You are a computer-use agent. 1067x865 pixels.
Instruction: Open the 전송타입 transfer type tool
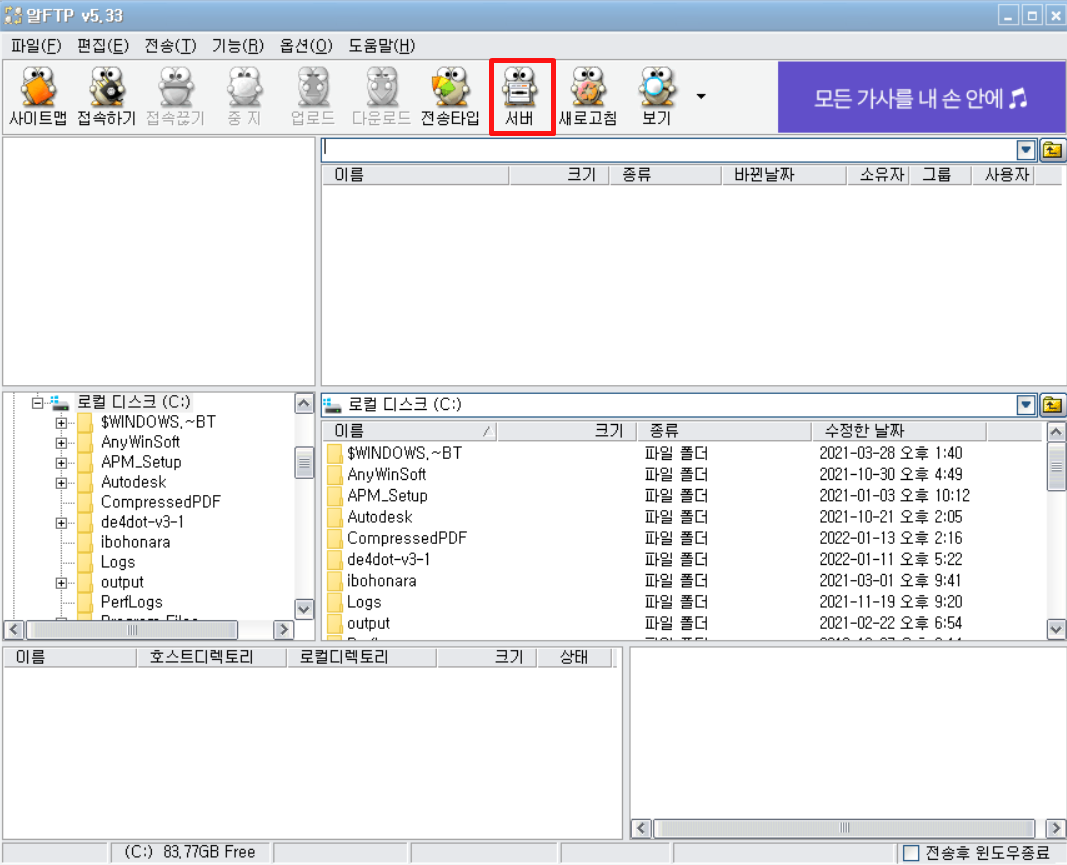coord(450,97)
